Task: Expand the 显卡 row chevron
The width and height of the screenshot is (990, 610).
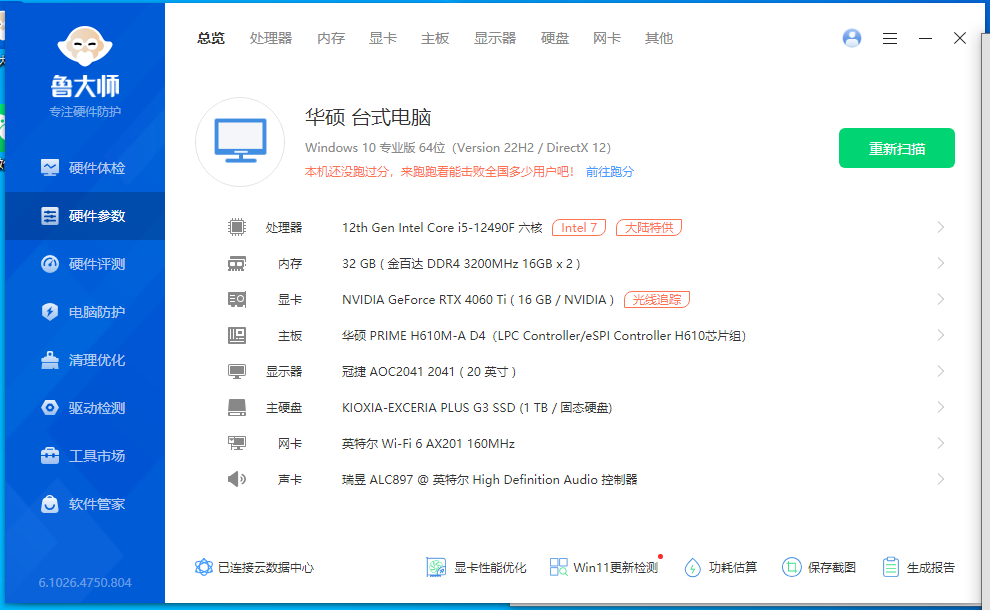Action: 940,299
